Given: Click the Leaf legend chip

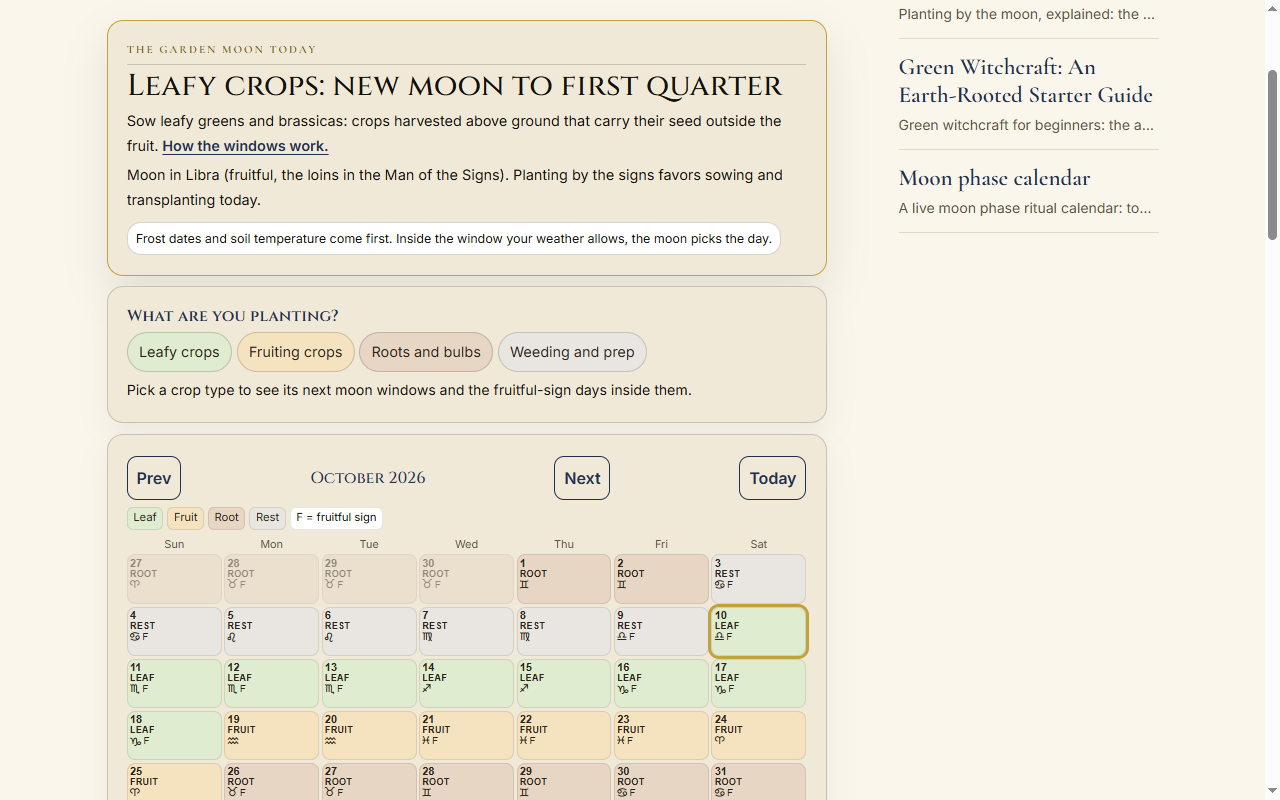Looking at the screenshot, I should [x=145, y=518].
